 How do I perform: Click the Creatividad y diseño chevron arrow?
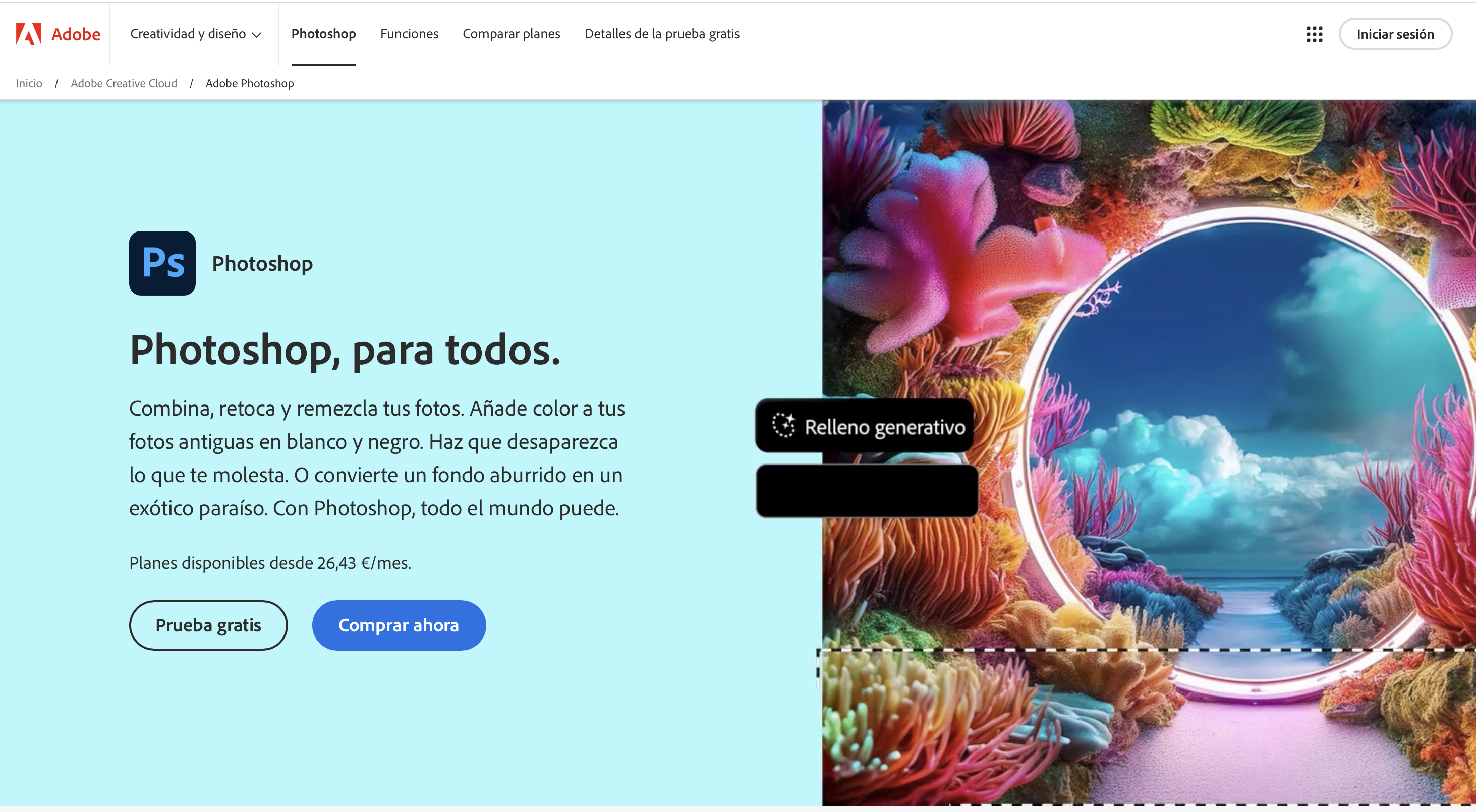pos(257,35)
